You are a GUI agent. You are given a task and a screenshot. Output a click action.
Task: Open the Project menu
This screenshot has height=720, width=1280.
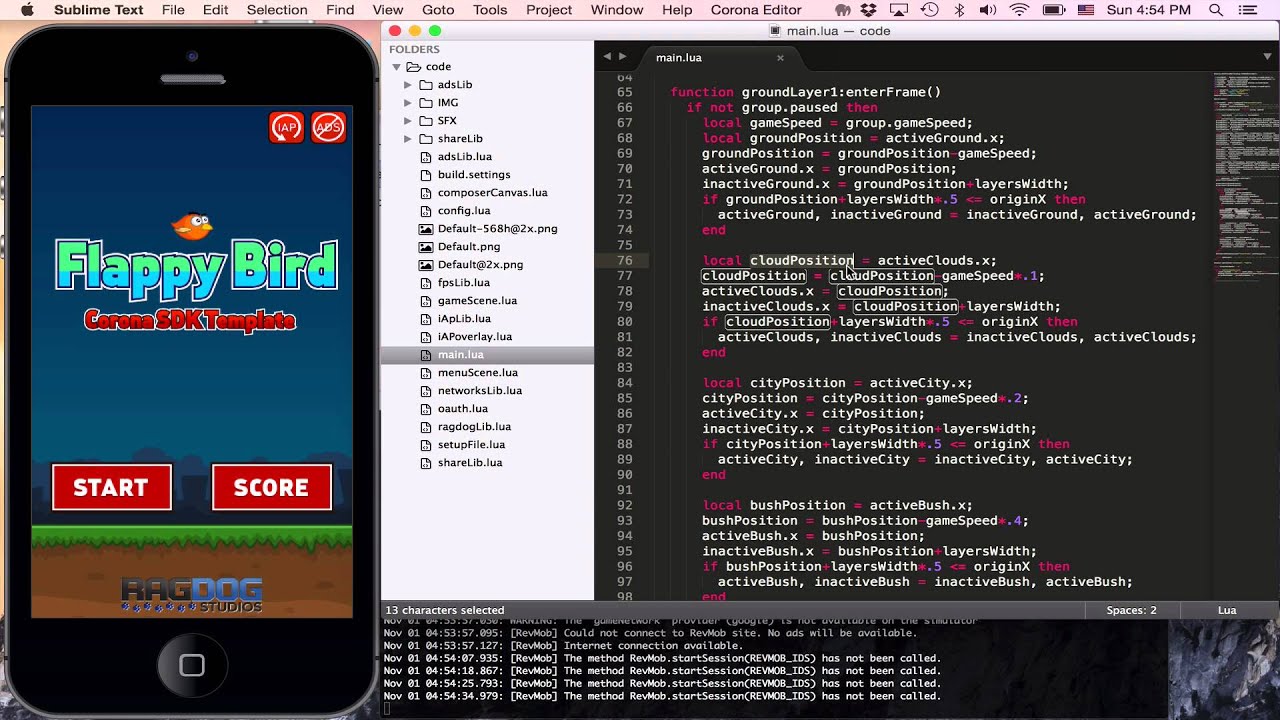(549, 10)
